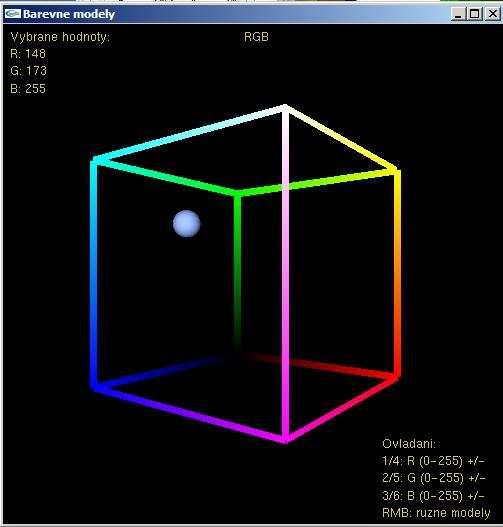The image size is (503, 527).
Task: Click the magenta vertex at cube bottom
Action: point(285,439)
